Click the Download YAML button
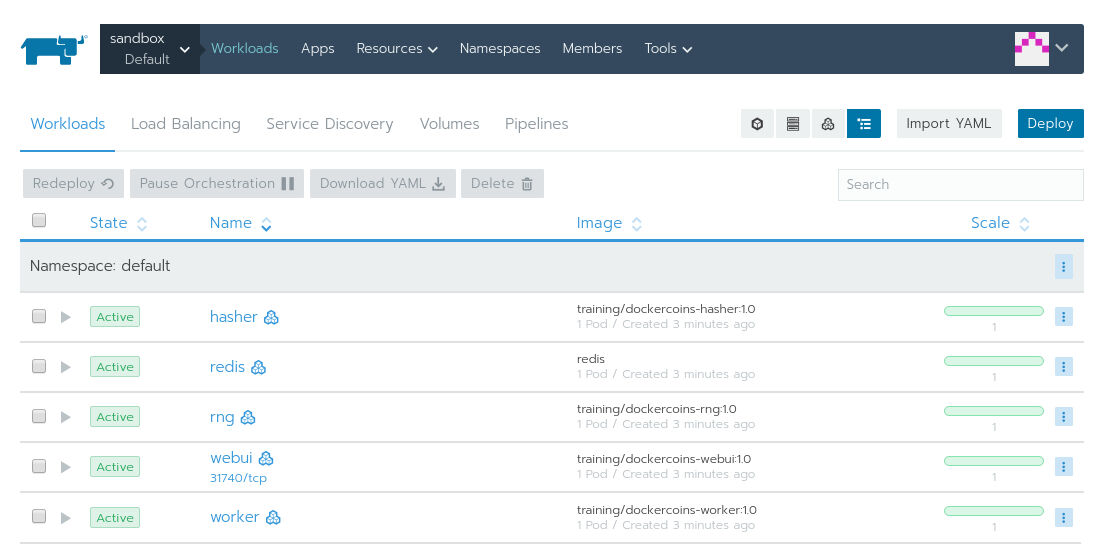 pyautogui.click(x=383, y=184)
